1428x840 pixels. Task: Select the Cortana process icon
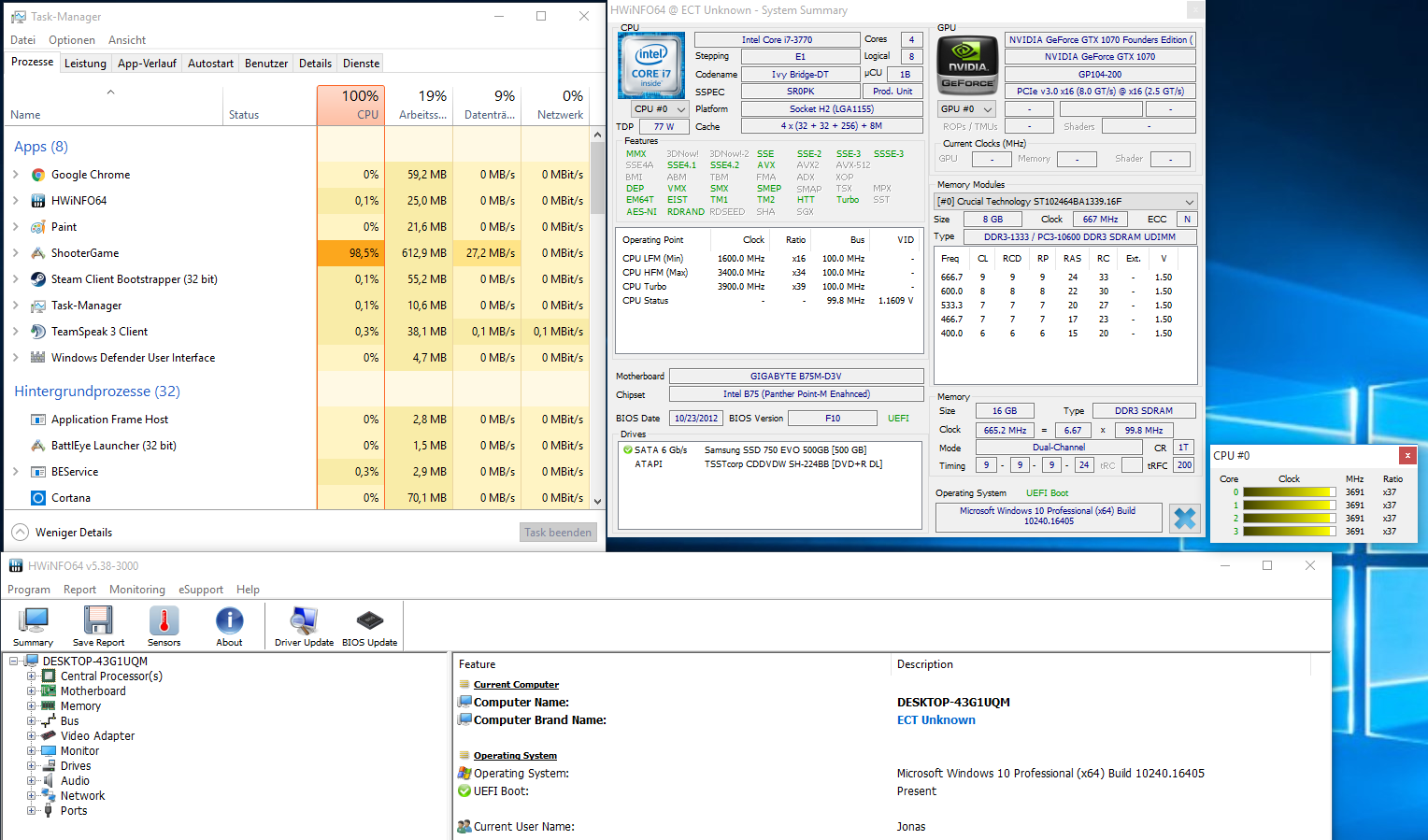38,498
